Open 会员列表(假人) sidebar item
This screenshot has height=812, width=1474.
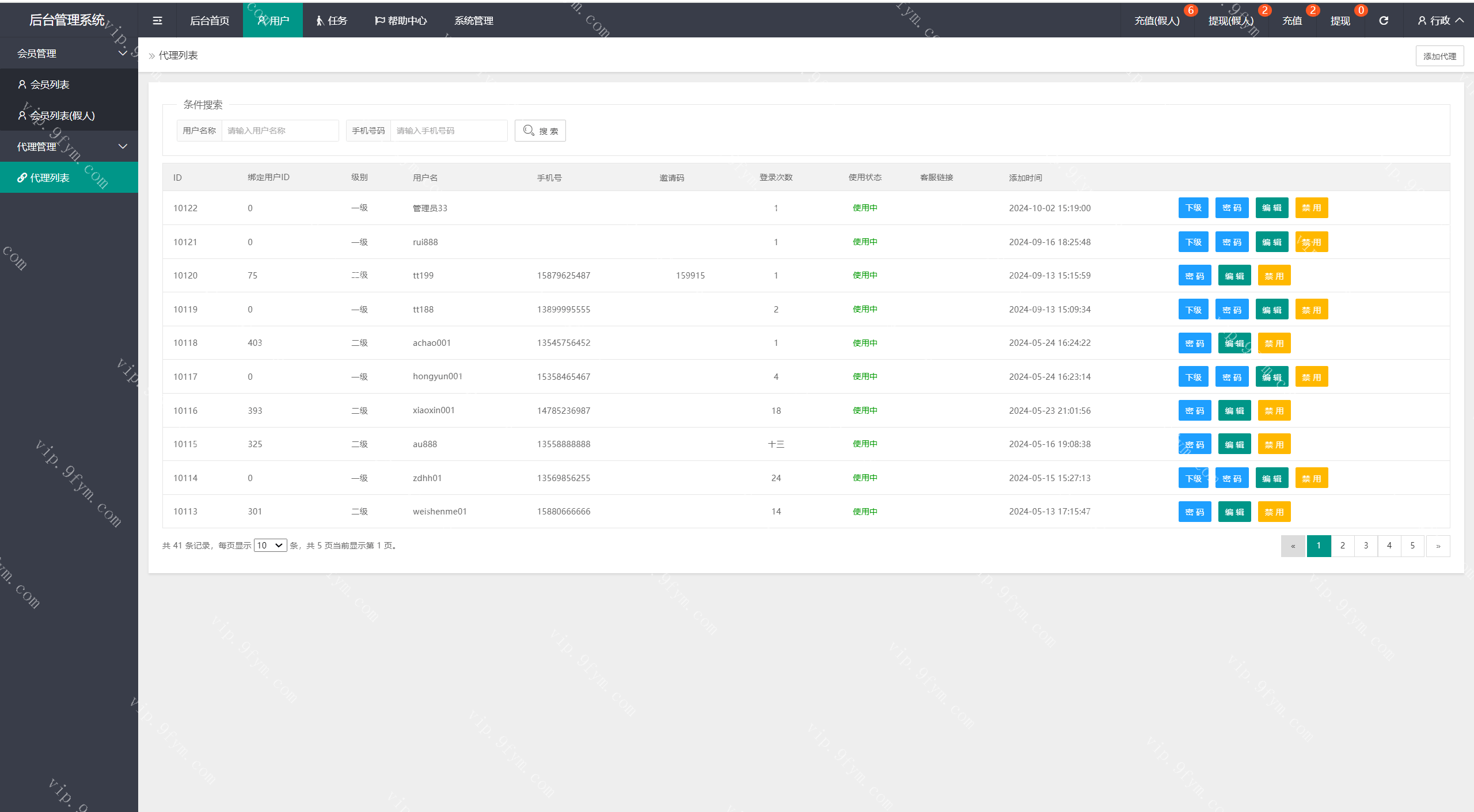[62, 116]
